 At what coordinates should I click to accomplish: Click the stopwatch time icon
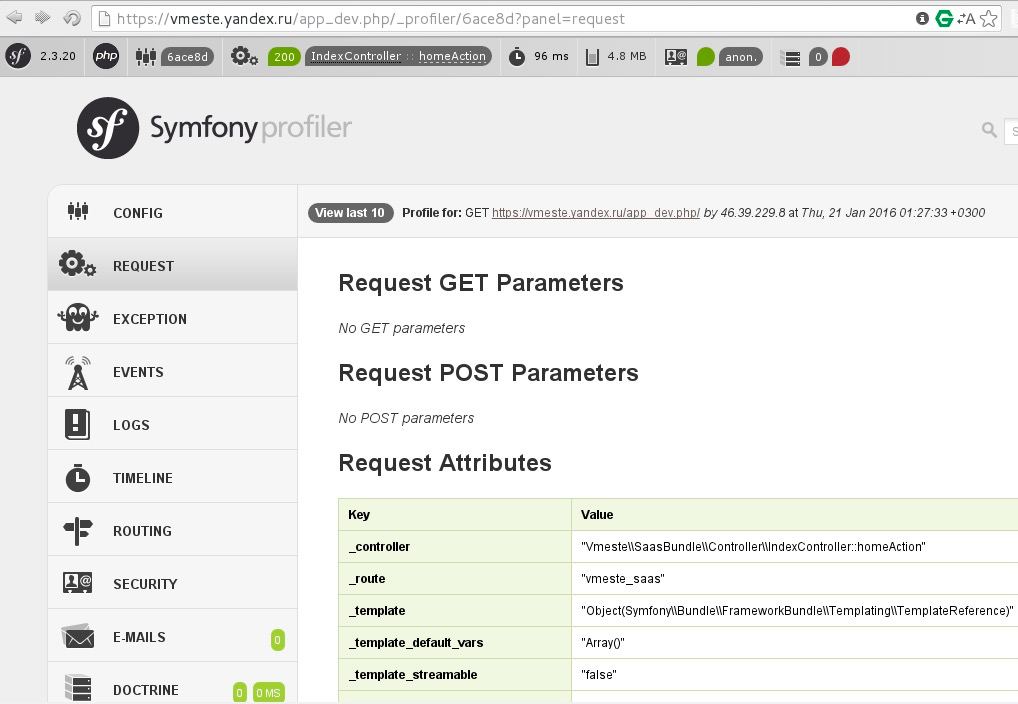517,57
